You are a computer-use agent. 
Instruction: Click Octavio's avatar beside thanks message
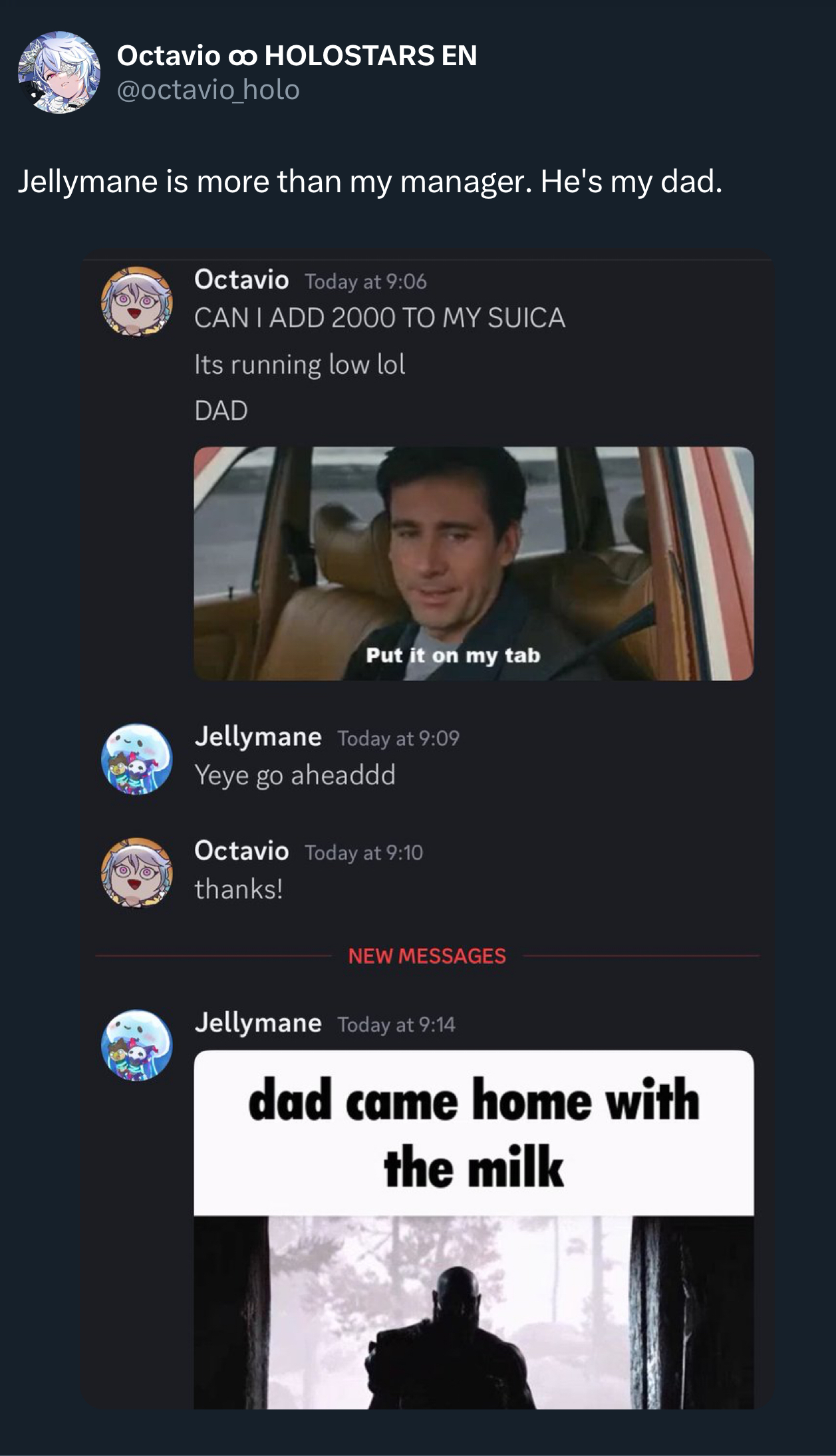point(136,872)
